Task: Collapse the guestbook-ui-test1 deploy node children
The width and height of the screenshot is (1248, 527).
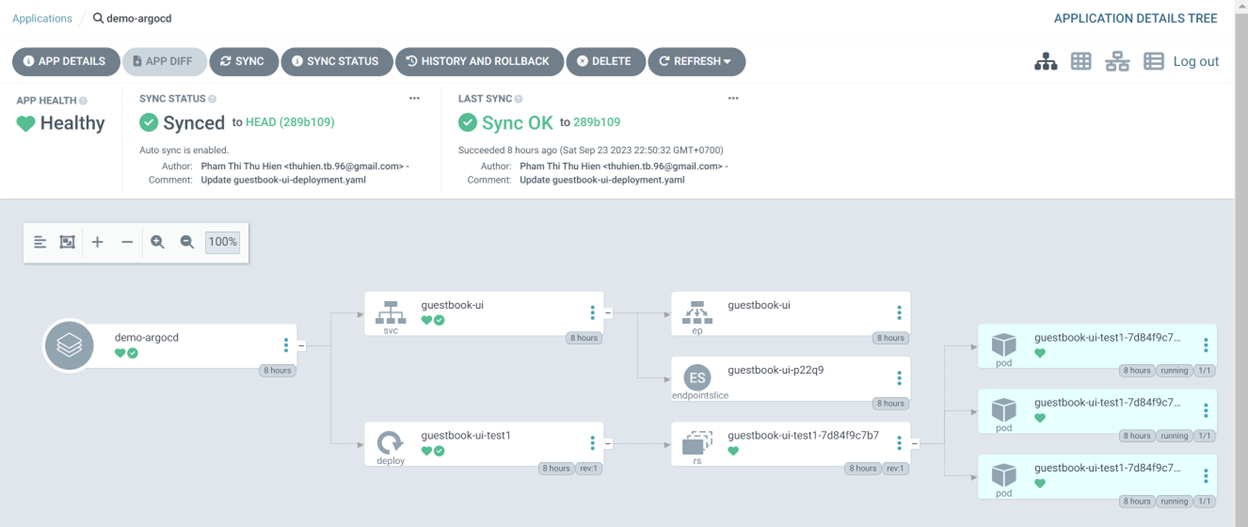Action: tap(608, 443)
